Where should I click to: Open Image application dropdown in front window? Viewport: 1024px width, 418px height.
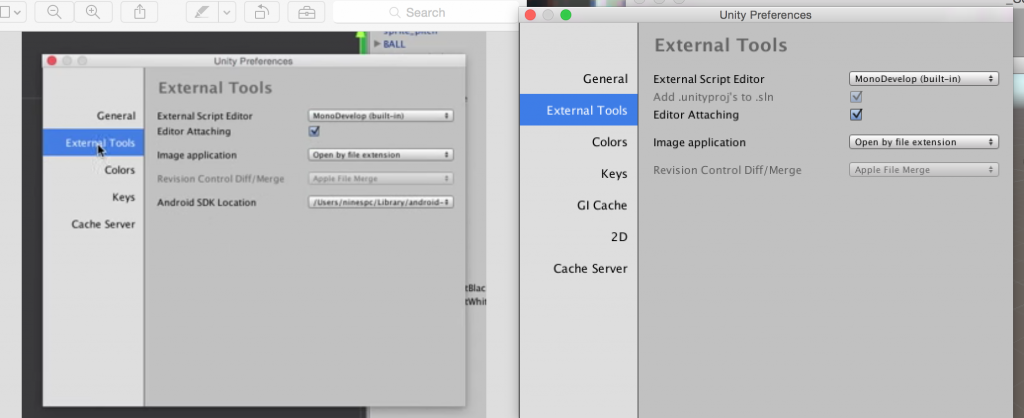tap(923, 142)
